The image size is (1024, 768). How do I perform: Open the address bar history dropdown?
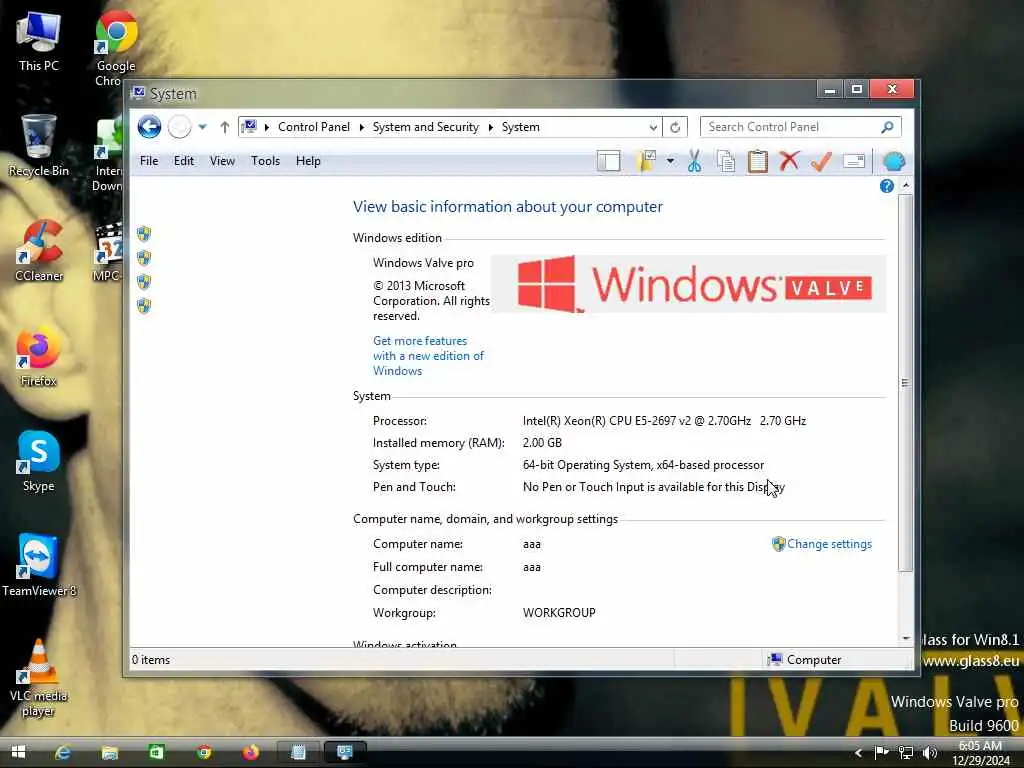652,127
